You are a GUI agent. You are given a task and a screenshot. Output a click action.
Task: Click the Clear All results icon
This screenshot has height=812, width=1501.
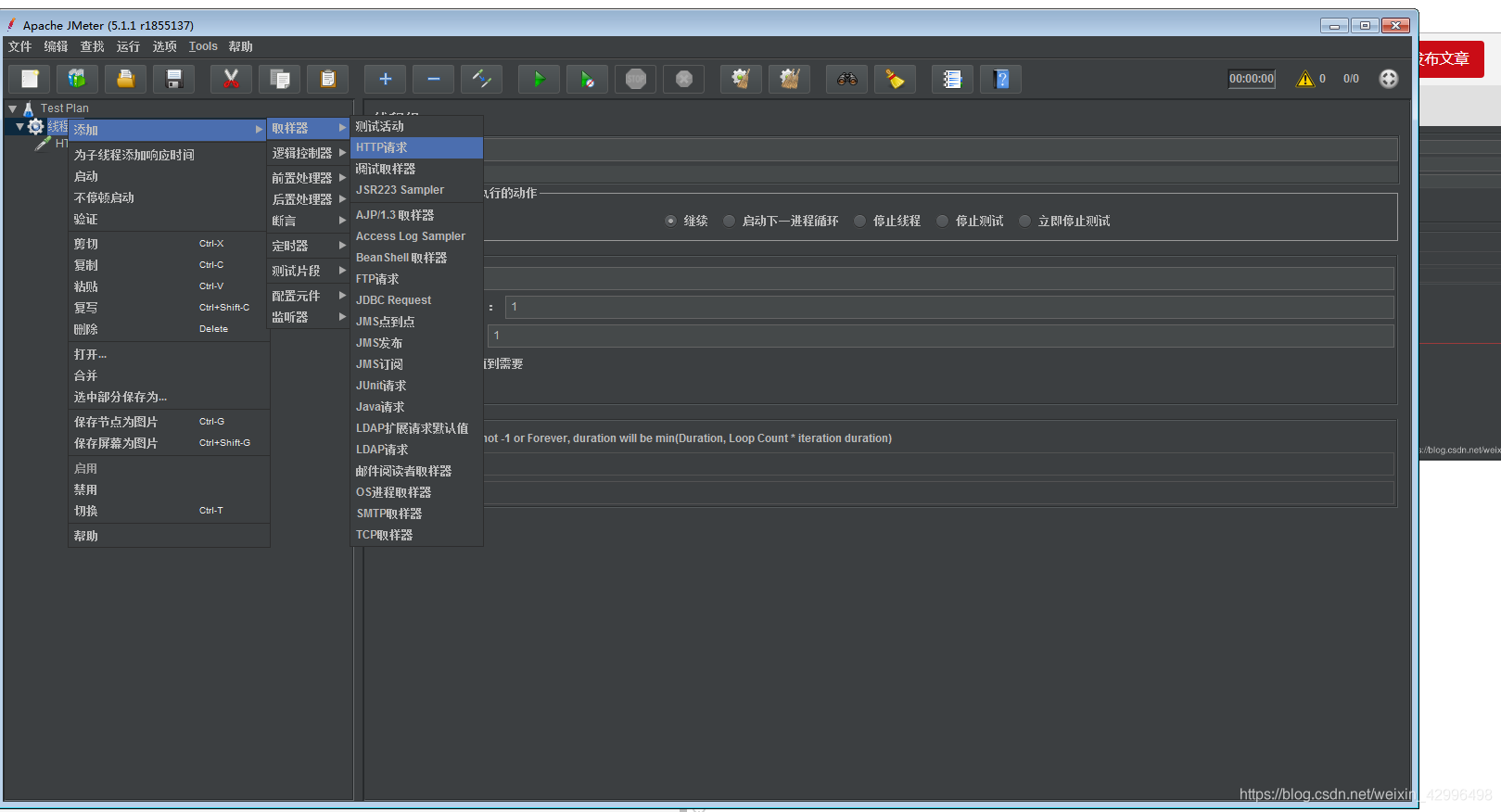point(790,79)
